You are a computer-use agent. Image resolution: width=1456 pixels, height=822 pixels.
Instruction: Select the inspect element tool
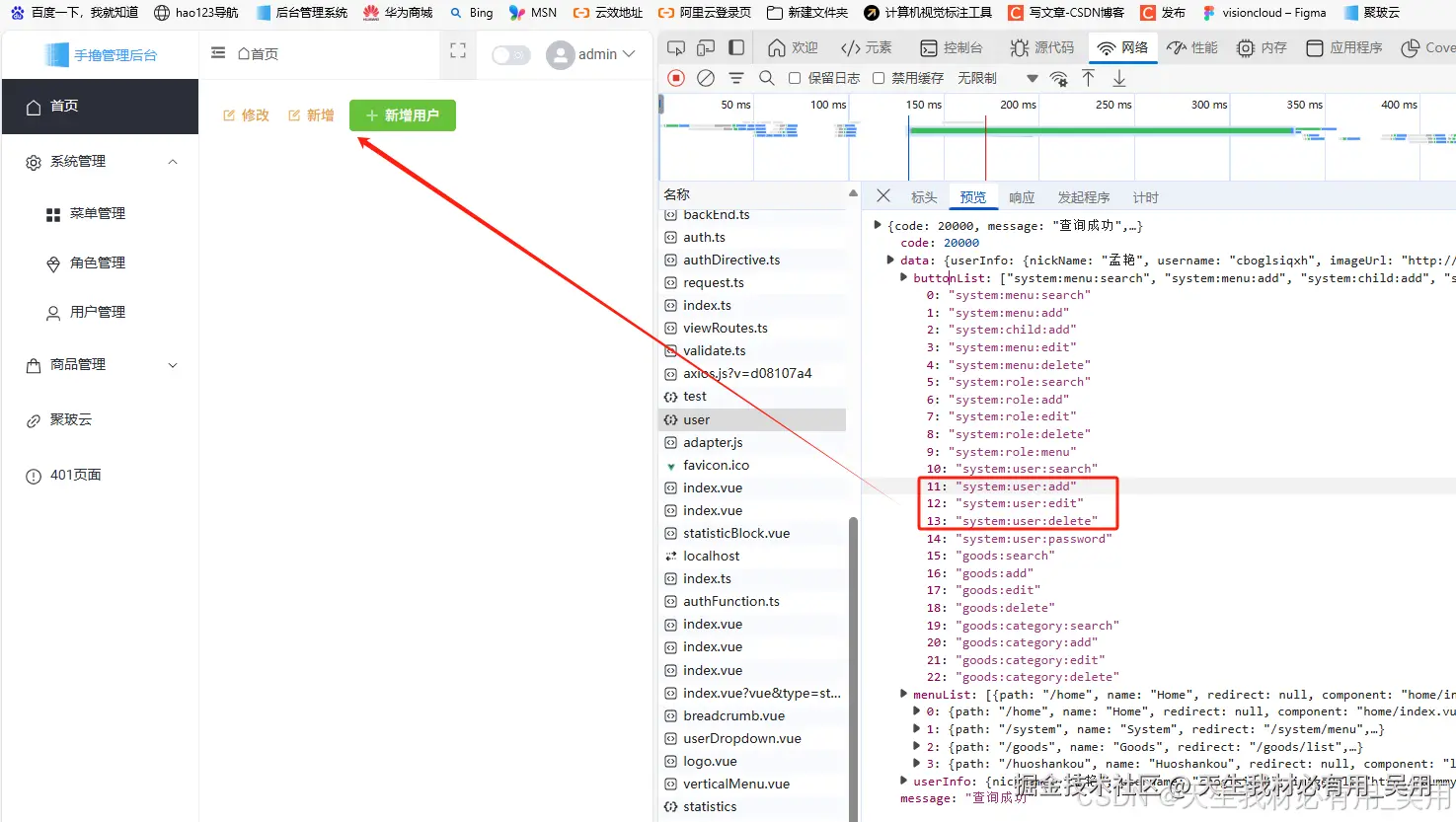pos(676,47)
